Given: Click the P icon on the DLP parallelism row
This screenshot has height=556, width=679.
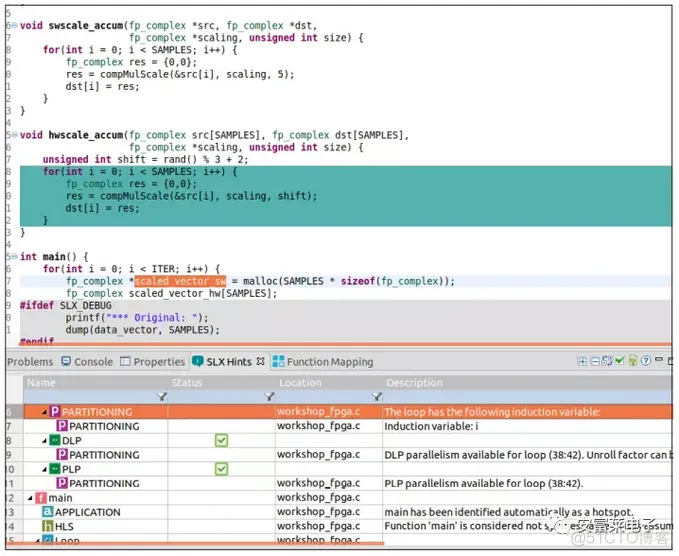Looking at the screenshot, I should click(62, 454).
